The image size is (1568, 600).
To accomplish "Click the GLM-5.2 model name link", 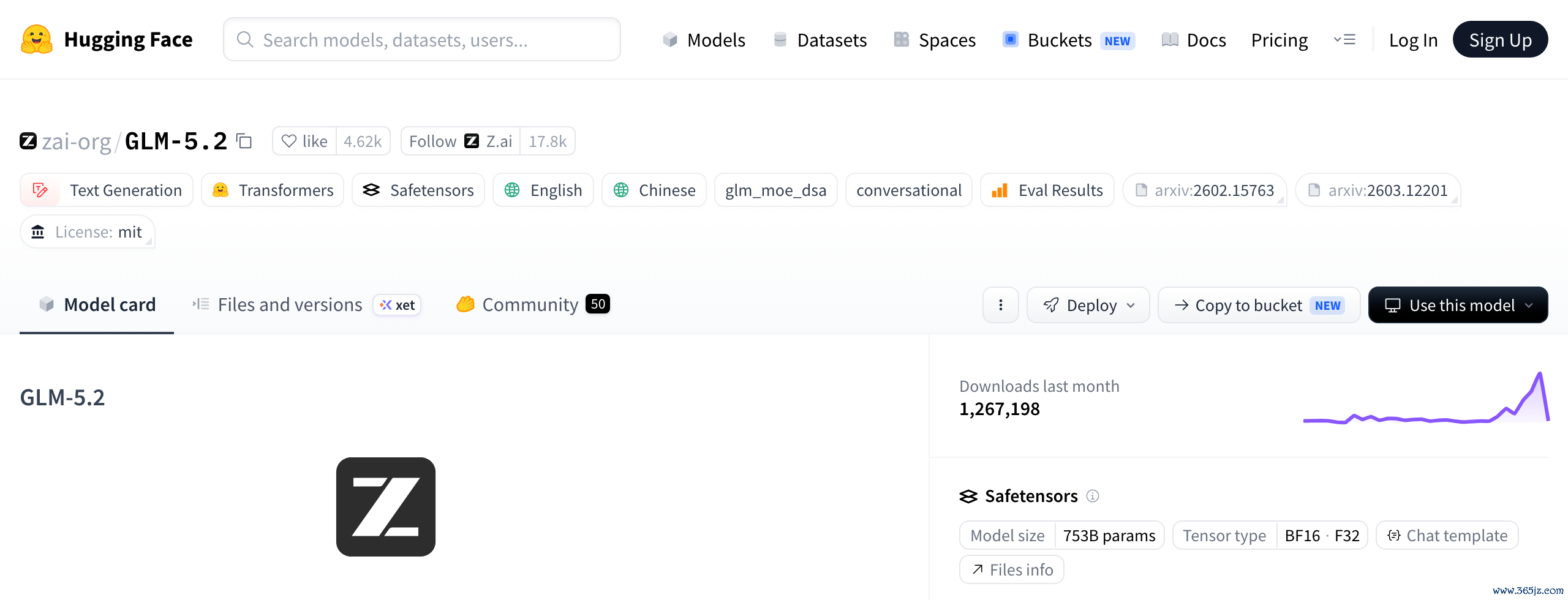I will (176, 141).
